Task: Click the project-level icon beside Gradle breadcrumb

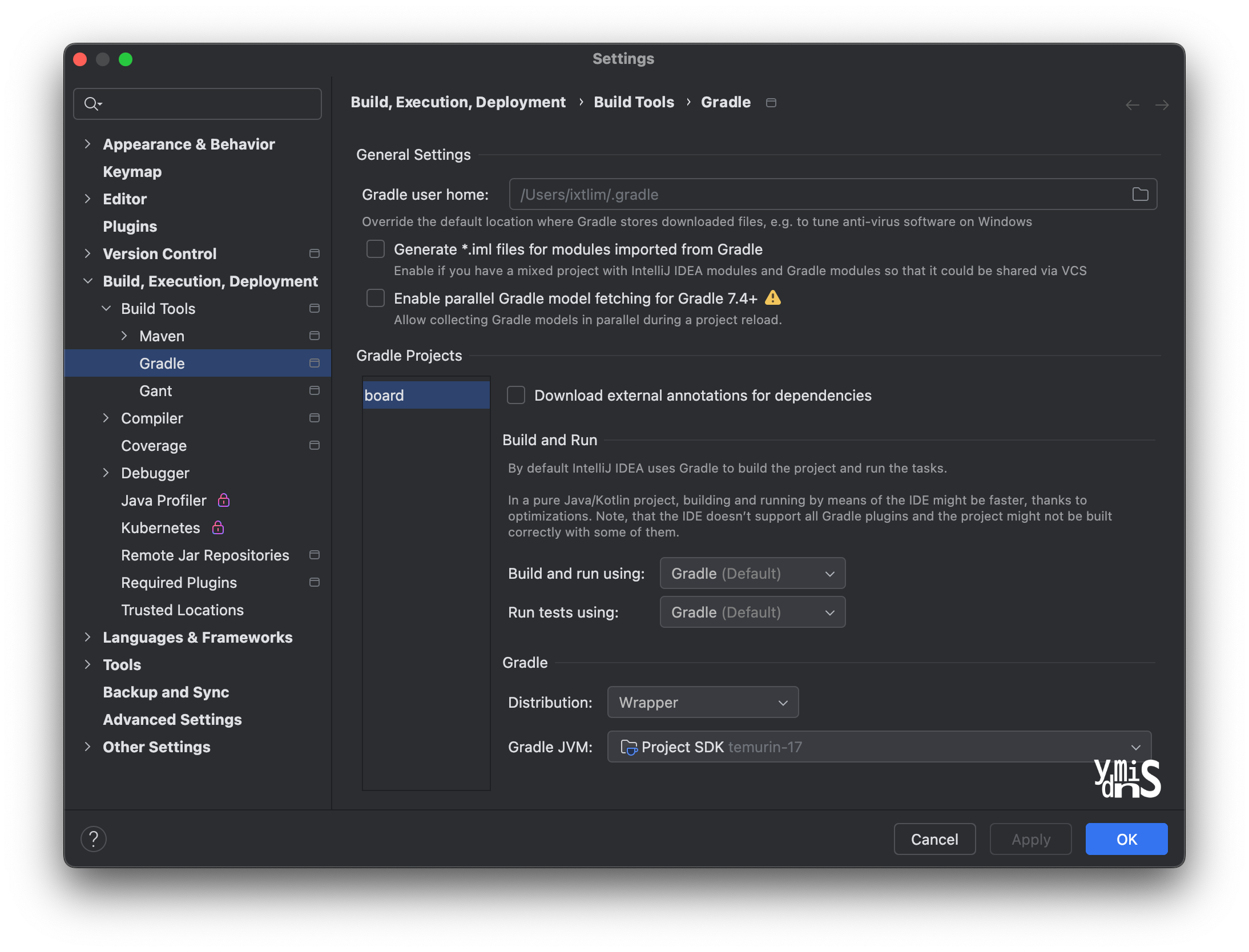Action: pos(771,103)
